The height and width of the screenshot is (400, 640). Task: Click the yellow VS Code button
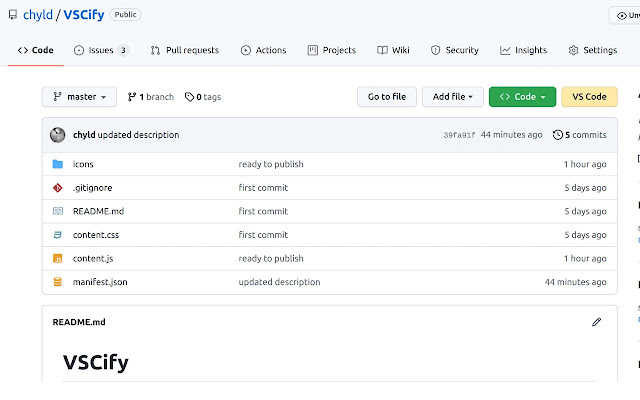[589, 97]
